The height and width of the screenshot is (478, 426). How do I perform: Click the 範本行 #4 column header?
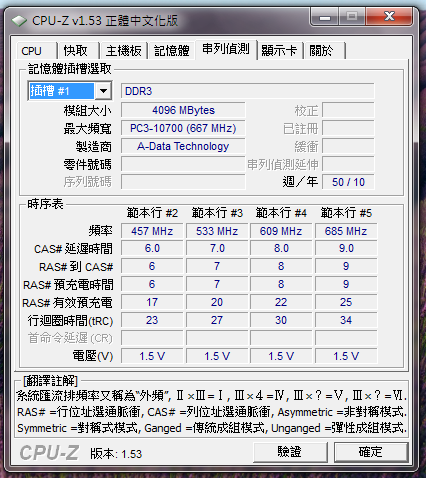(x=281, y=213)
